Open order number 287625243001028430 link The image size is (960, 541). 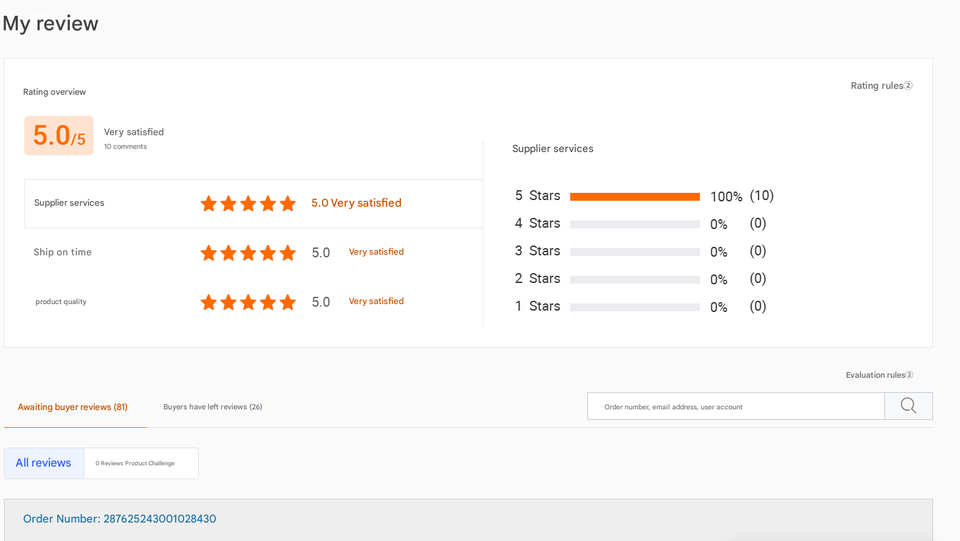119,519
